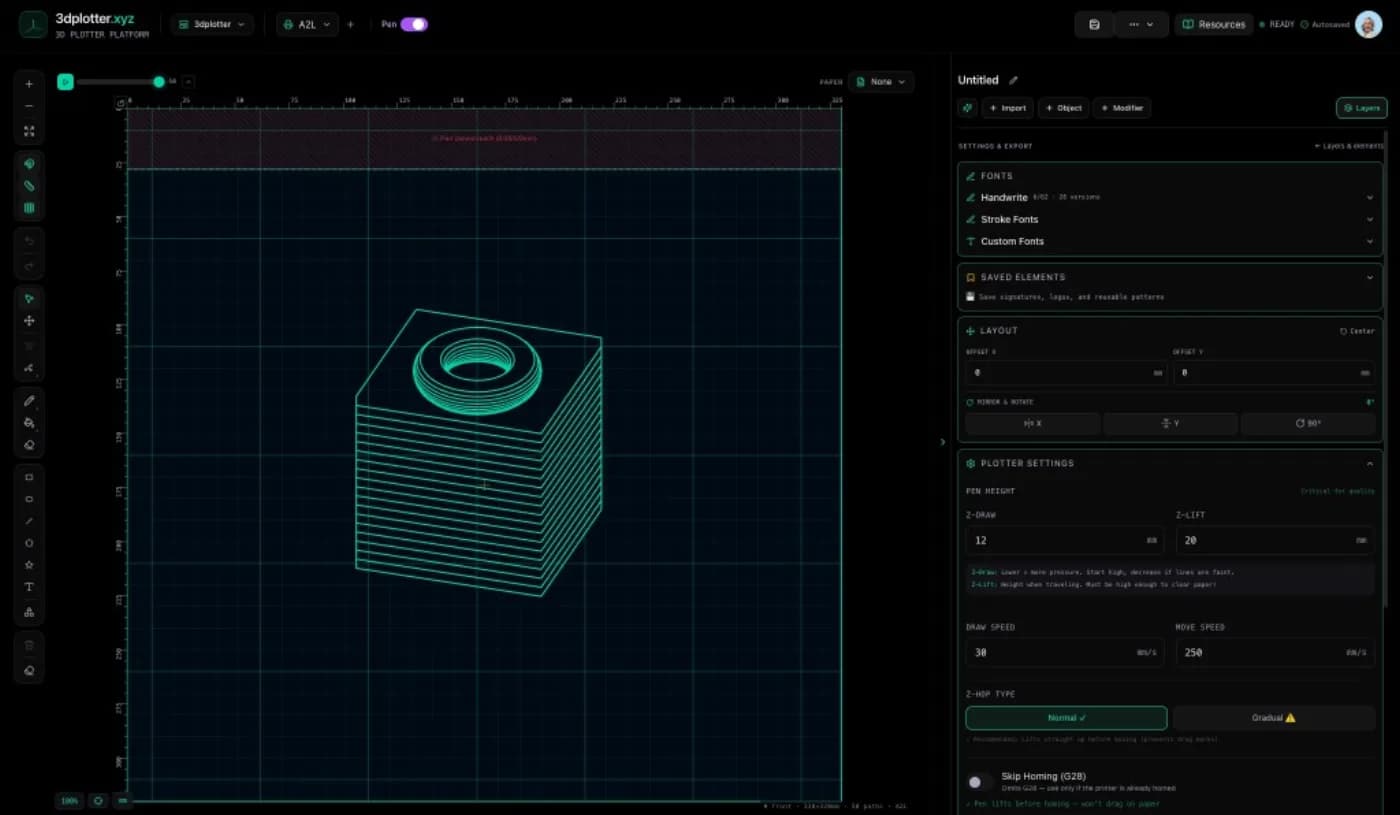Click the node edit tool icon

pyautogui.click(x=29, y=367)
